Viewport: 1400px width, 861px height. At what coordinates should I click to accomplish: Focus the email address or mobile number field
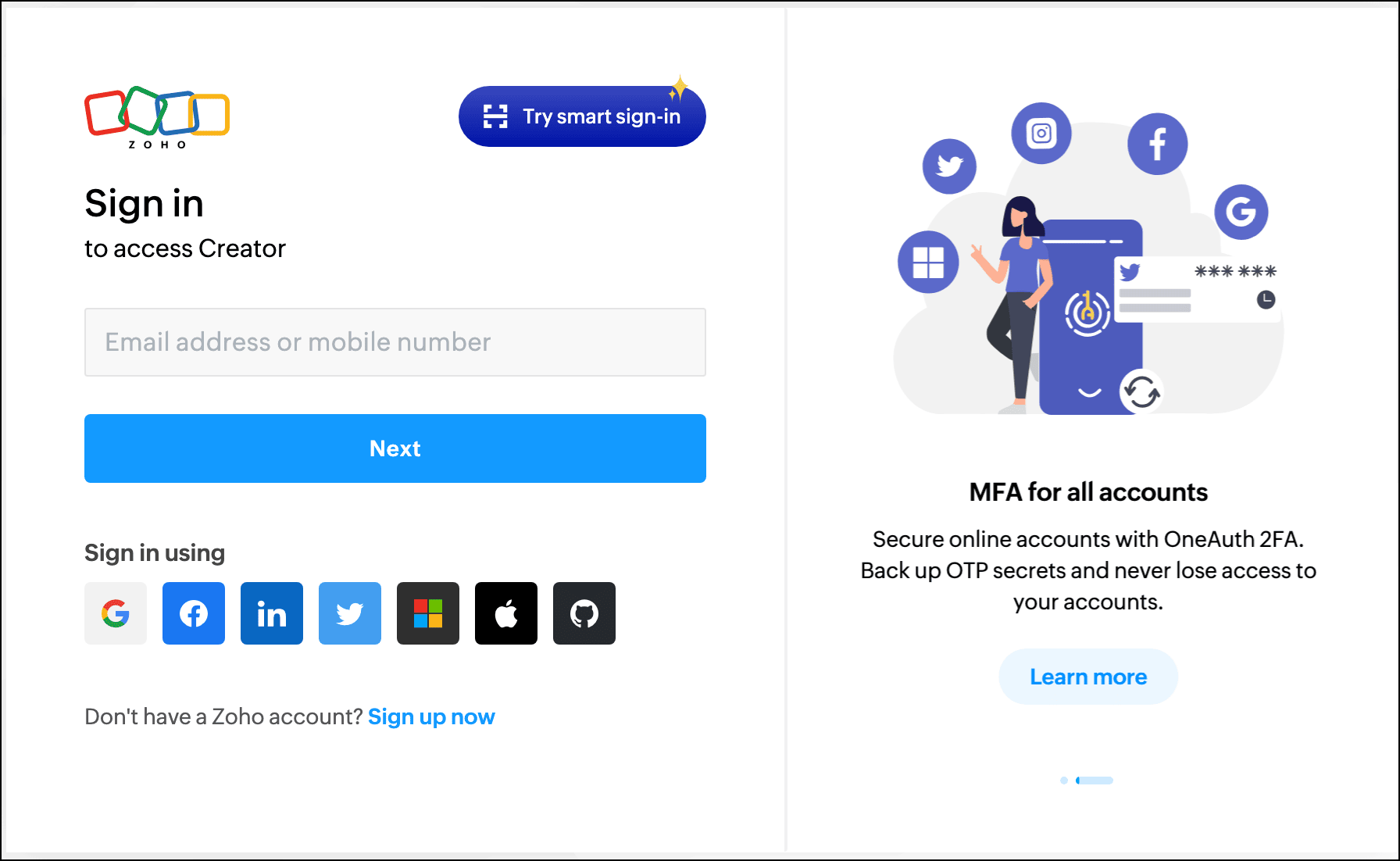pyautogui.click(x=395, y=342)
